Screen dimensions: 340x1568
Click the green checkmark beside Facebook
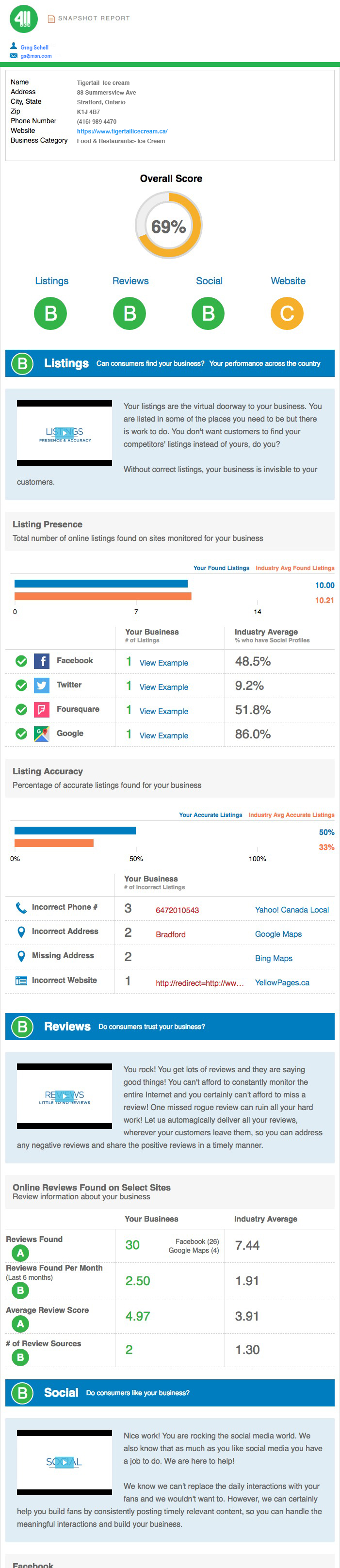21,661
